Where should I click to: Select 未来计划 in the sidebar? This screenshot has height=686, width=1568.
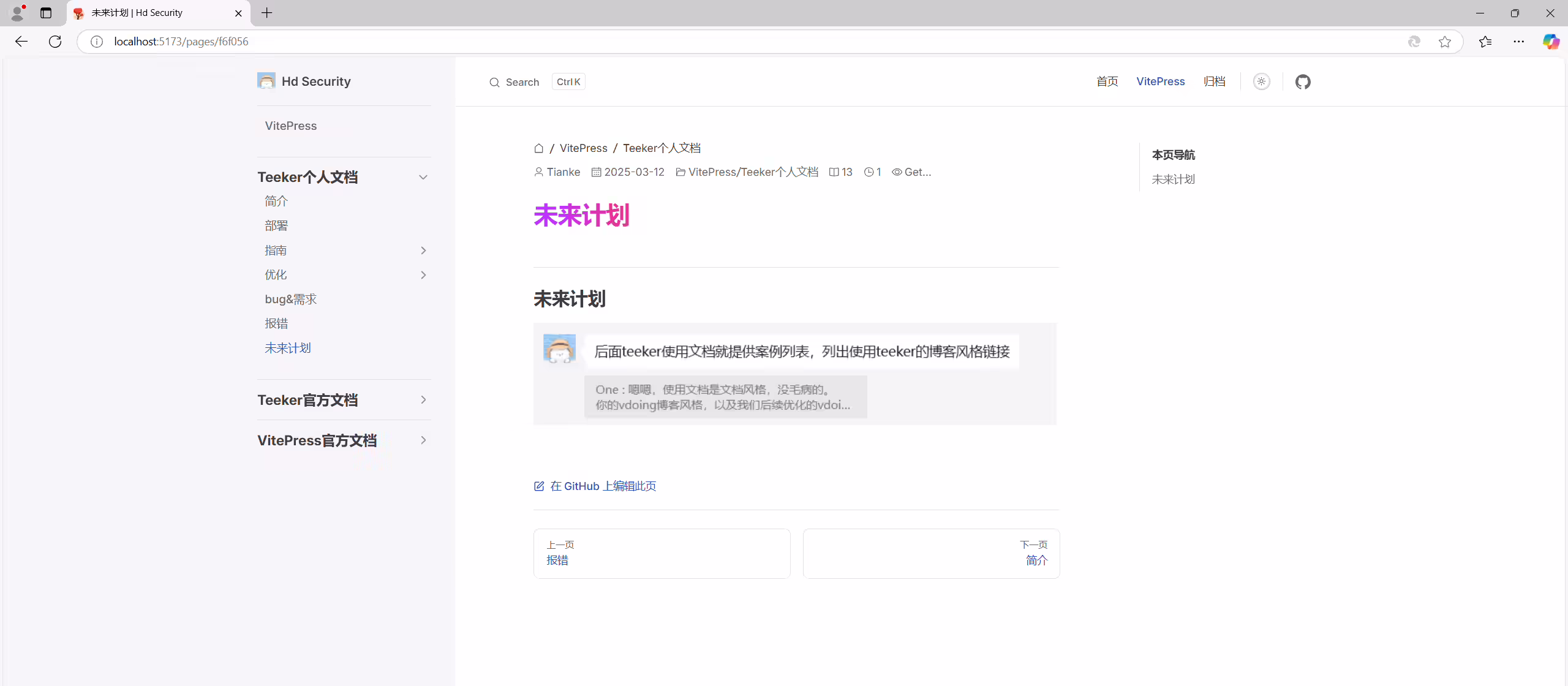[x=288, y=348]
